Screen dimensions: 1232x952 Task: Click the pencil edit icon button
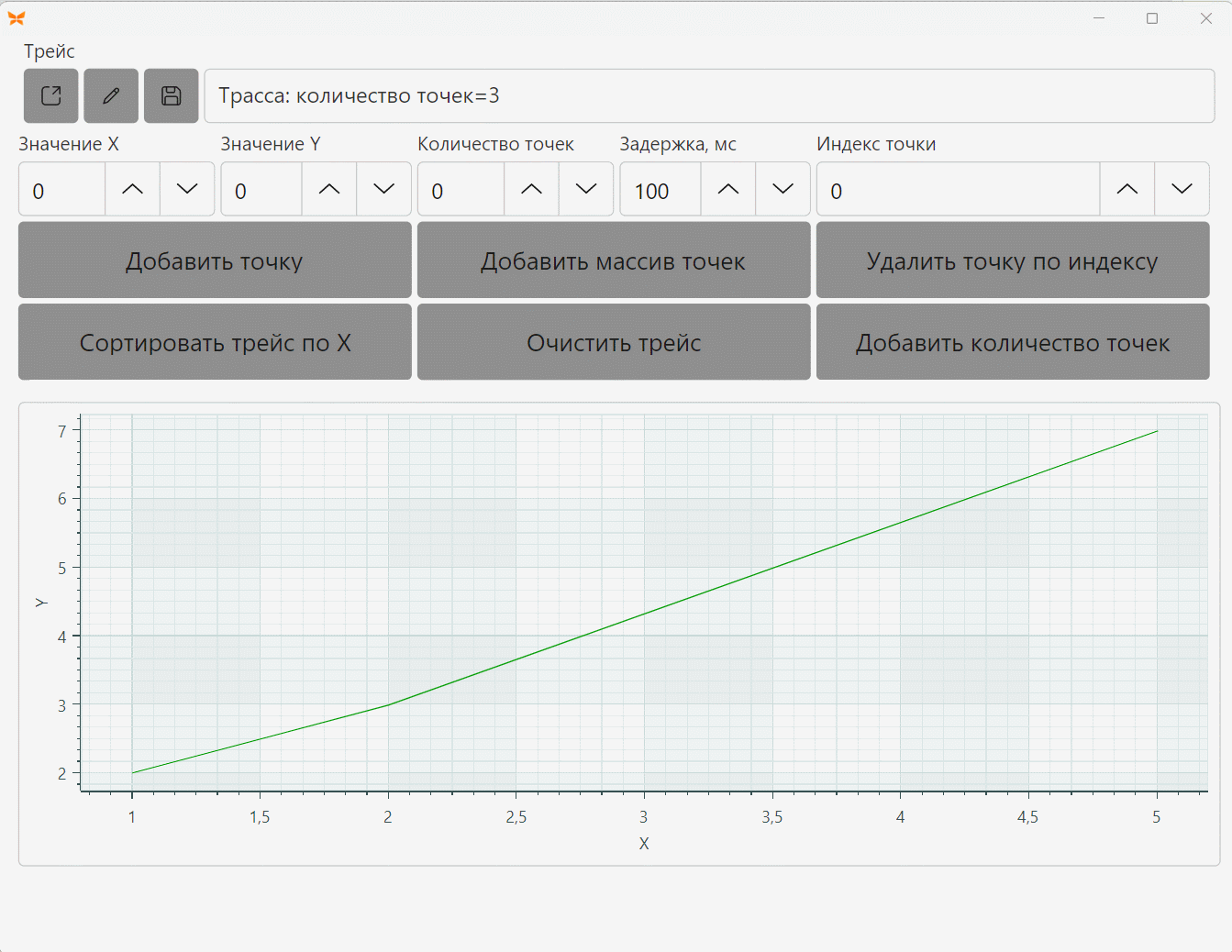[111, 95]
